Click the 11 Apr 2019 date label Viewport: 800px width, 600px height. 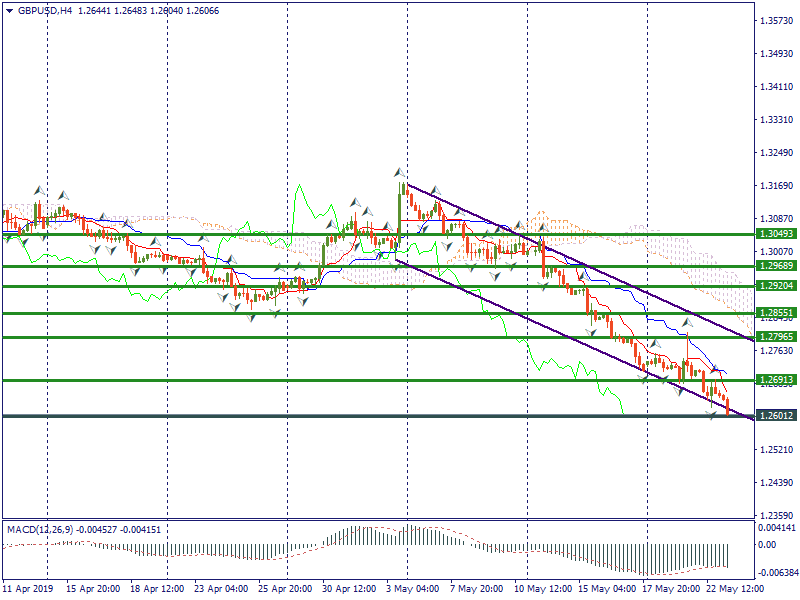click(x=28, y=589)
